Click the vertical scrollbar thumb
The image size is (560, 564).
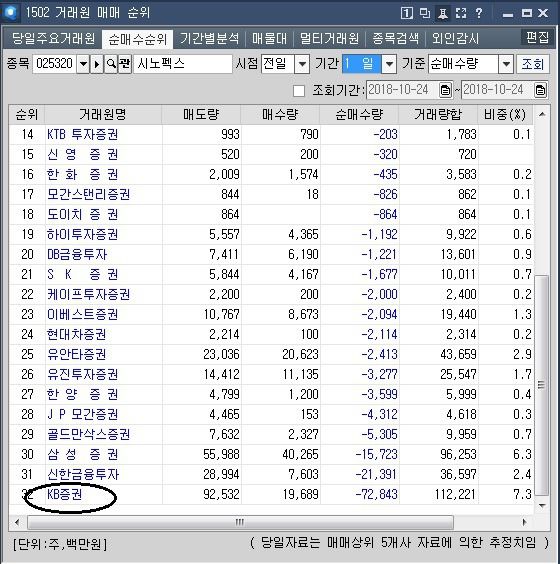coord(542,385)
